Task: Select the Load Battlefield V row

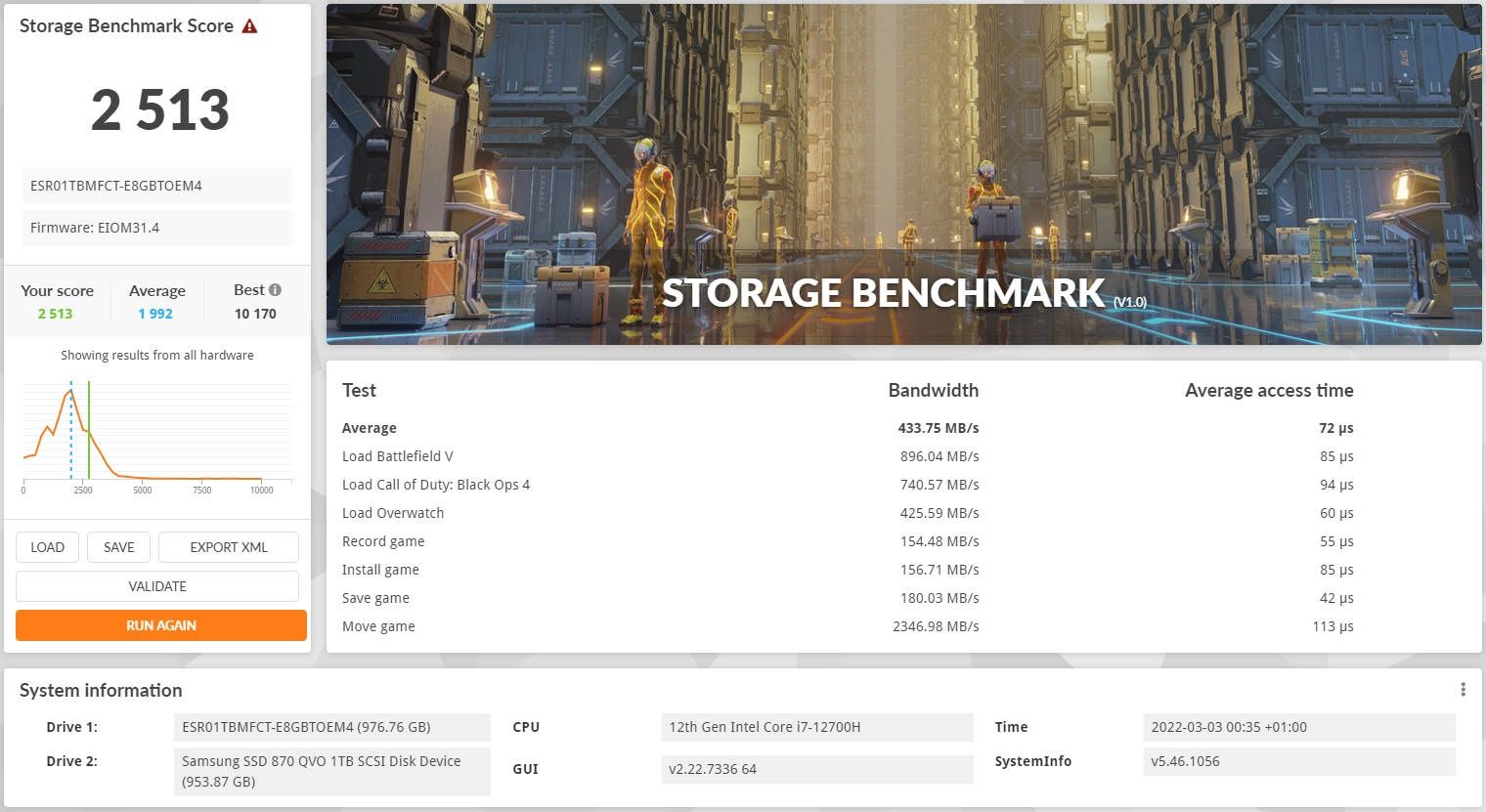Action: coord(848,456)
